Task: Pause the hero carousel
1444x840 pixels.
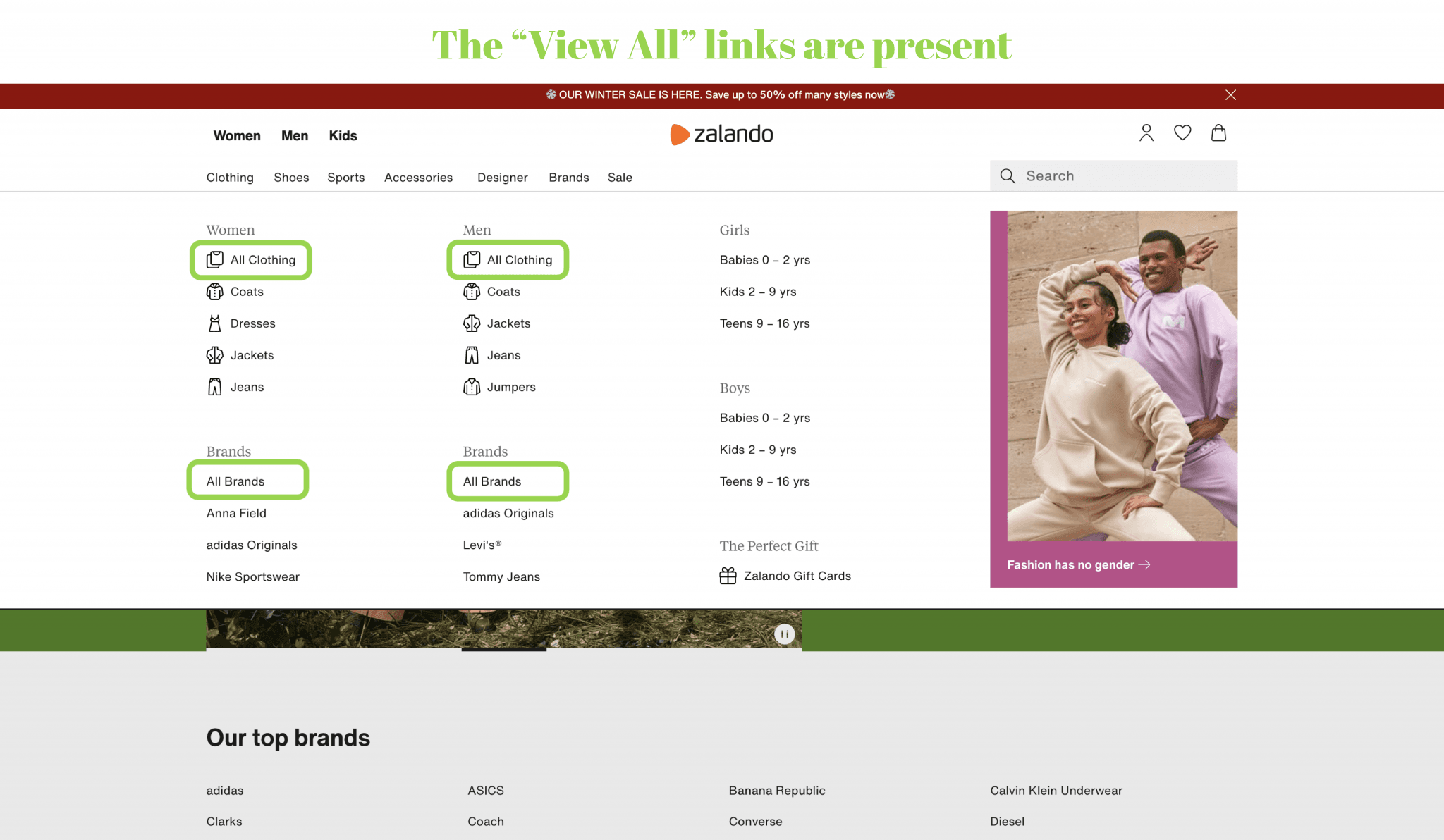Action: coord(784,634)
